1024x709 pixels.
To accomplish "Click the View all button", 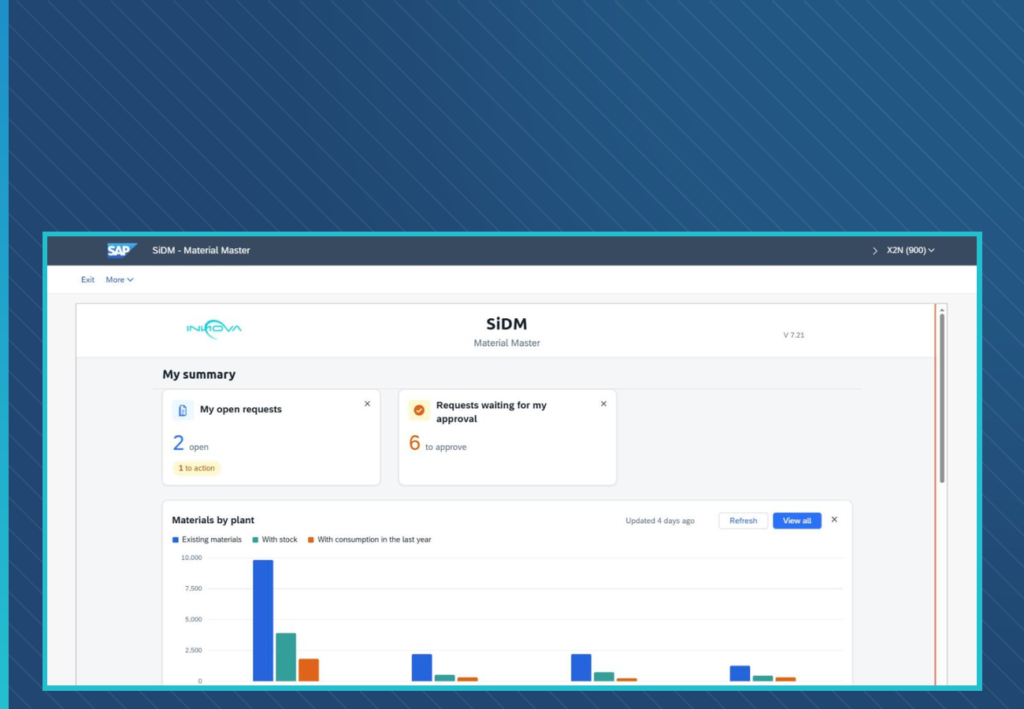I will 797,520.
